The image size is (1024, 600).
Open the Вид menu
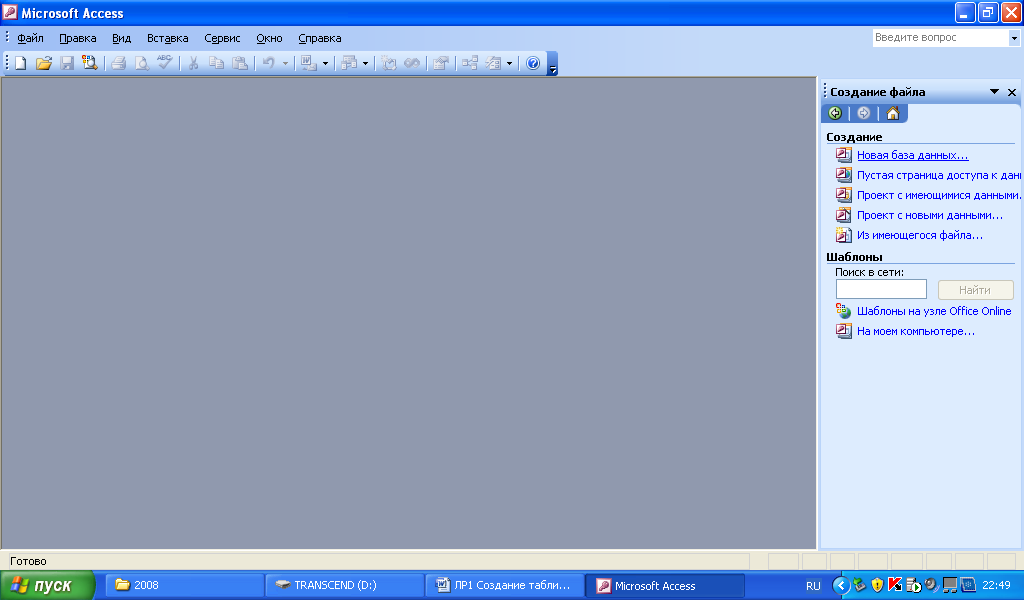coord(121,38)
